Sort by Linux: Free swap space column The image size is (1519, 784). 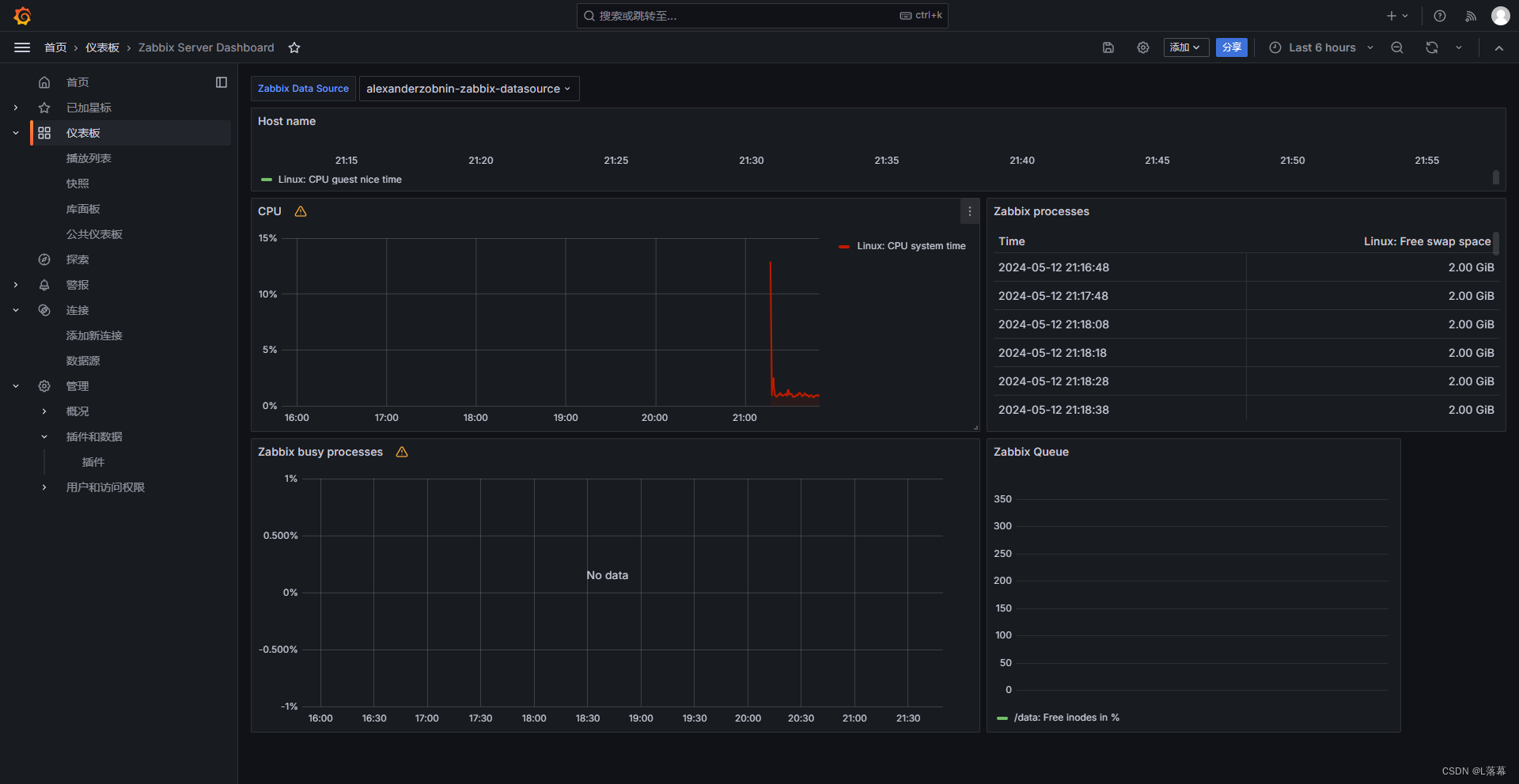pyautogui.click(x=1427, y=241)
